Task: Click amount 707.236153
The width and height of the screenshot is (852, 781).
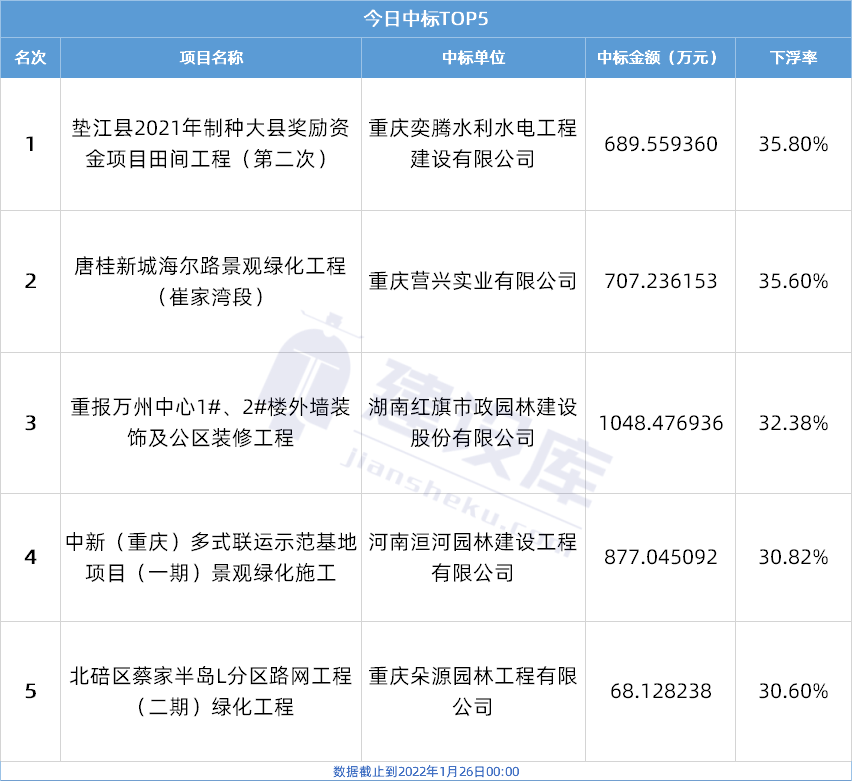Action: [x=661, y=281]
